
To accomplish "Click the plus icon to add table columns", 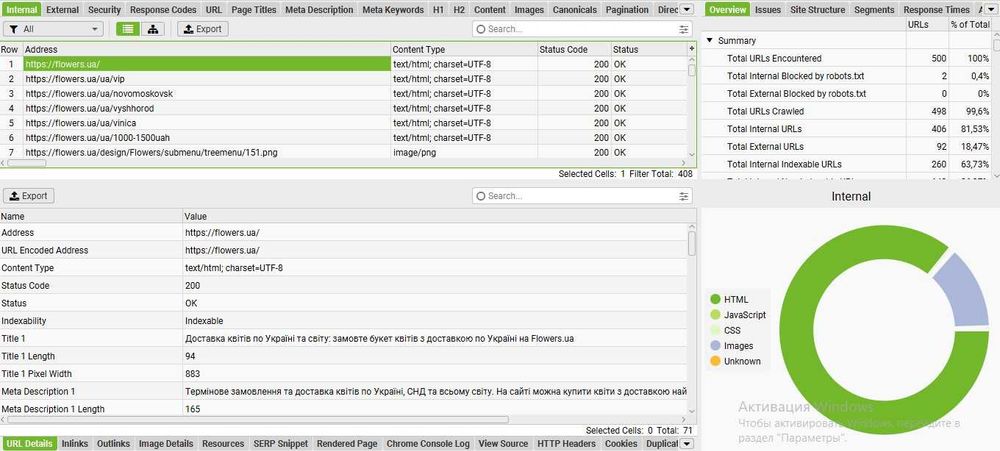I will click(692, 49).
